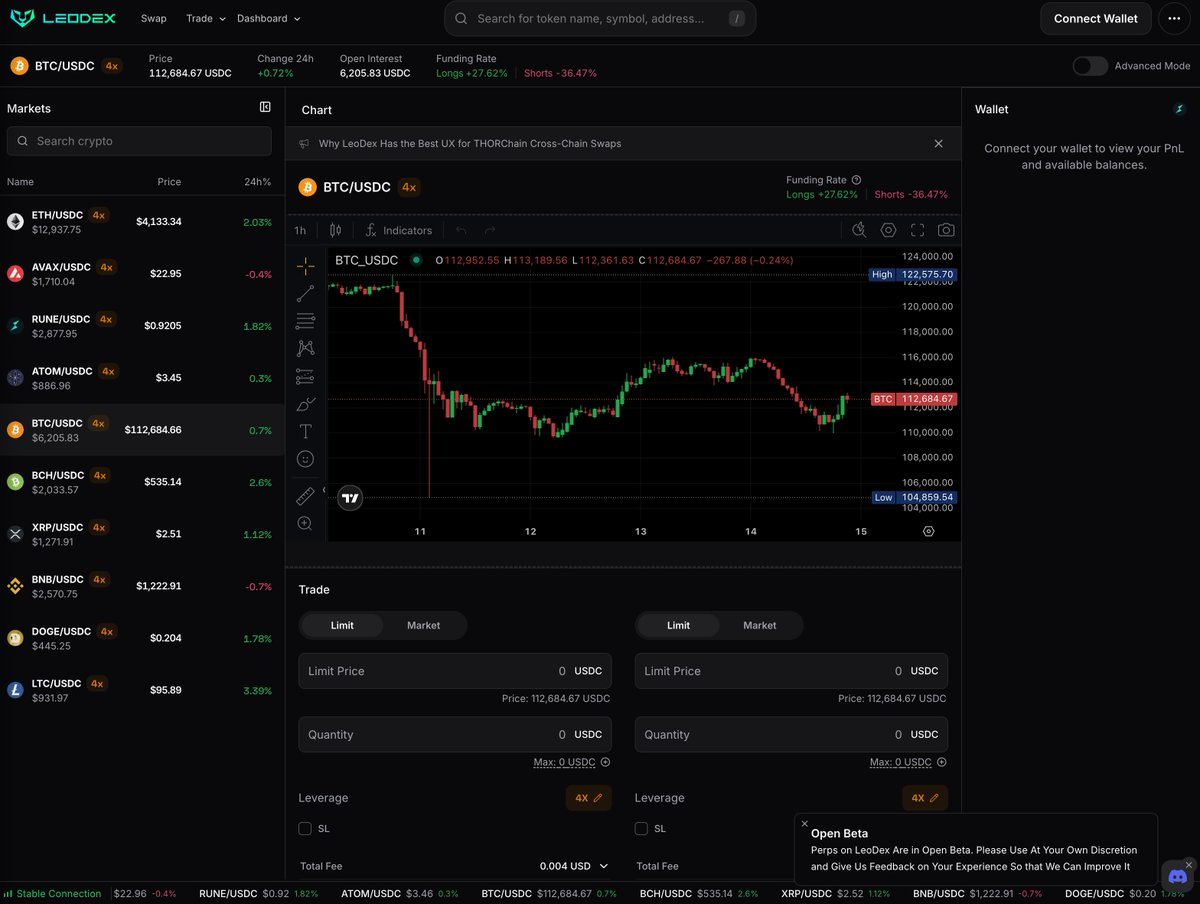Click the ruler measure tool

click(x=305, y=496)
